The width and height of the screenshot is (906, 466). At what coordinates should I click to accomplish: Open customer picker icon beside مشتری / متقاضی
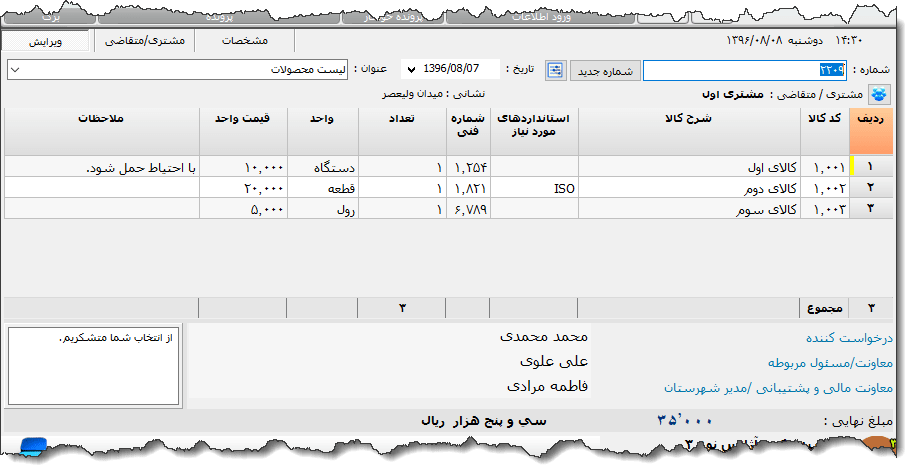879,94
